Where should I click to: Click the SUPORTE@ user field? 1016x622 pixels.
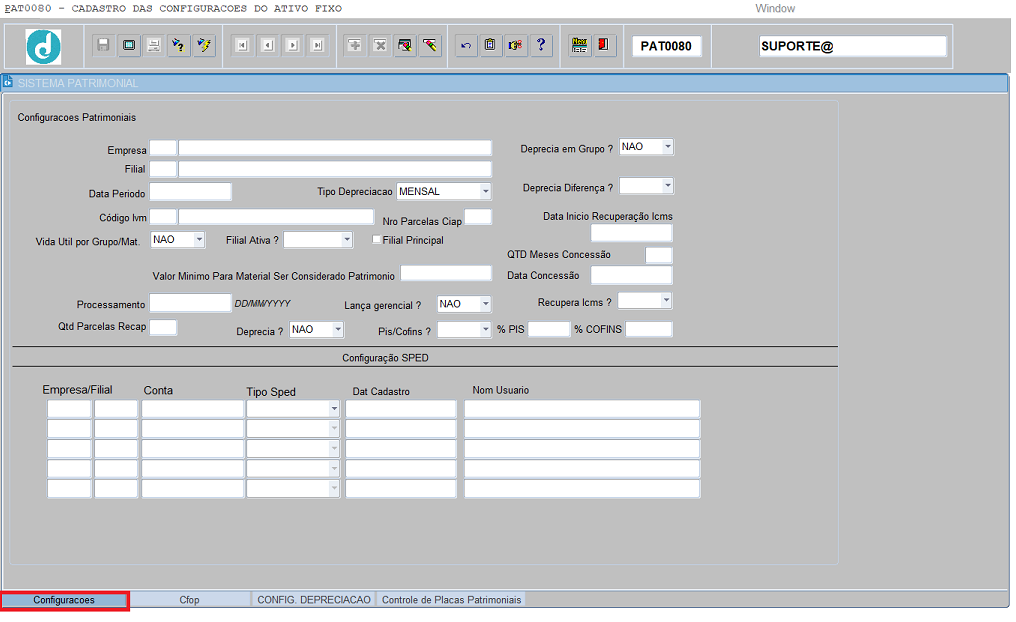(x=853, y=46)
